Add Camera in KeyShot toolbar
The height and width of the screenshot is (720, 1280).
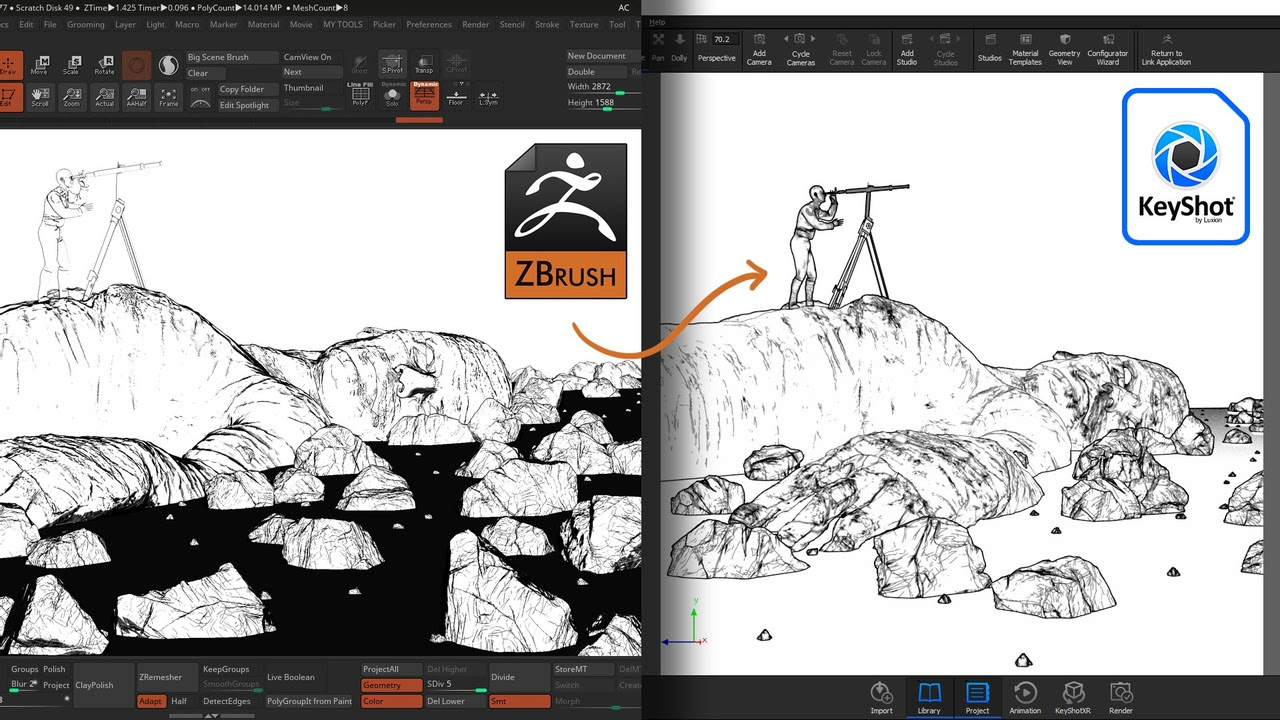(759, 49)
